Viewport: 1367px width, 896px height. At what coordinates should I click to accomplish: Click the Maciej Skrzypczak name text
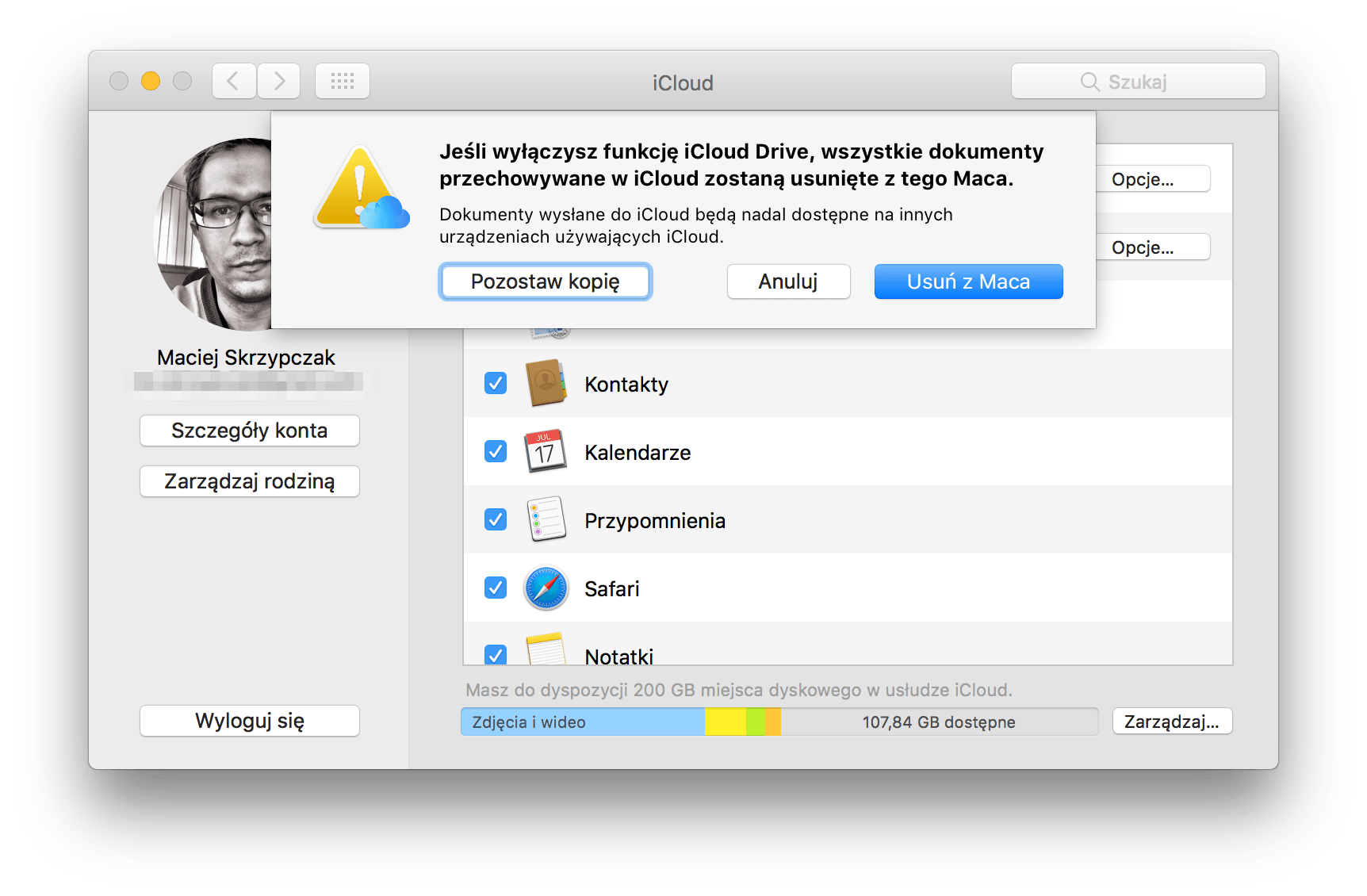246,358
